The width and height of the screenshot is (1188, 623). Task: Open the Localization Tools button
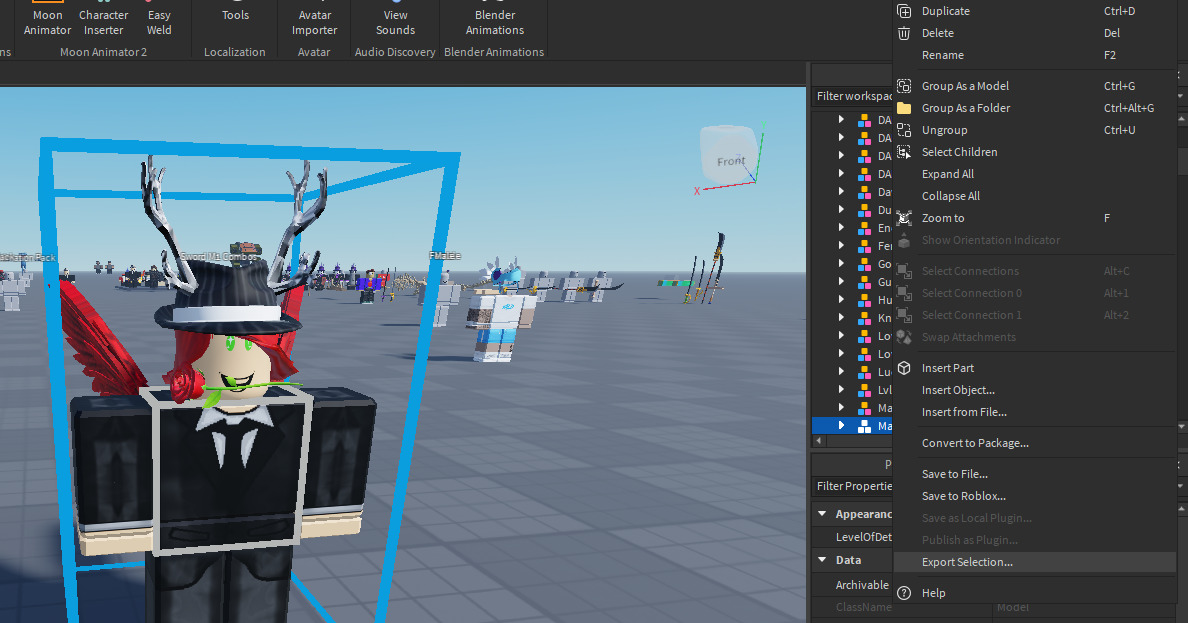[x=235, y=15]
